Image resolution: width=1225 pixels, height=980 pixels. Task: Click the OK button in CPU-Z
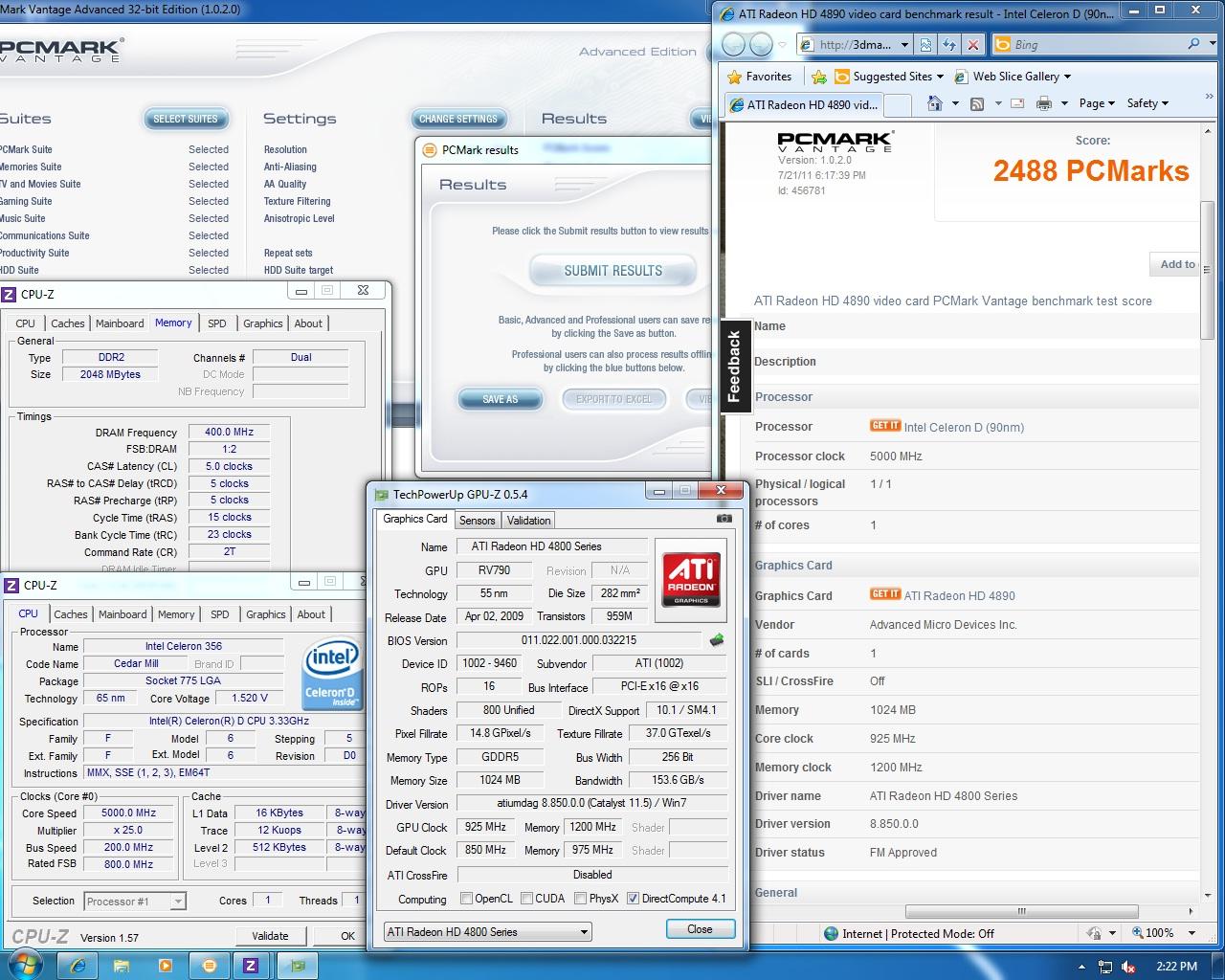347,936
